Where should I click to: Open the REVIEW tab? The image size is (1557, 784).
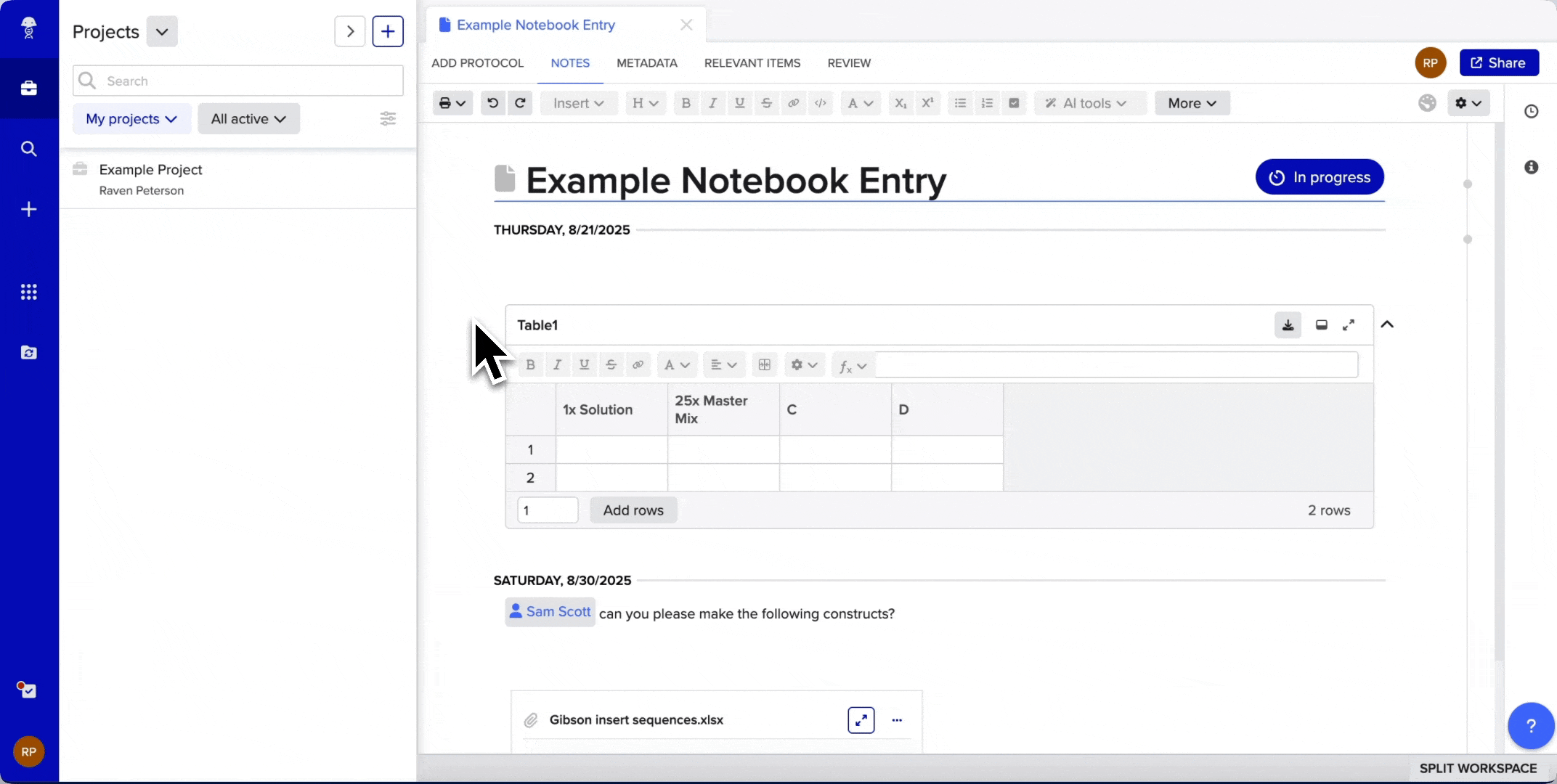[848, 63]
